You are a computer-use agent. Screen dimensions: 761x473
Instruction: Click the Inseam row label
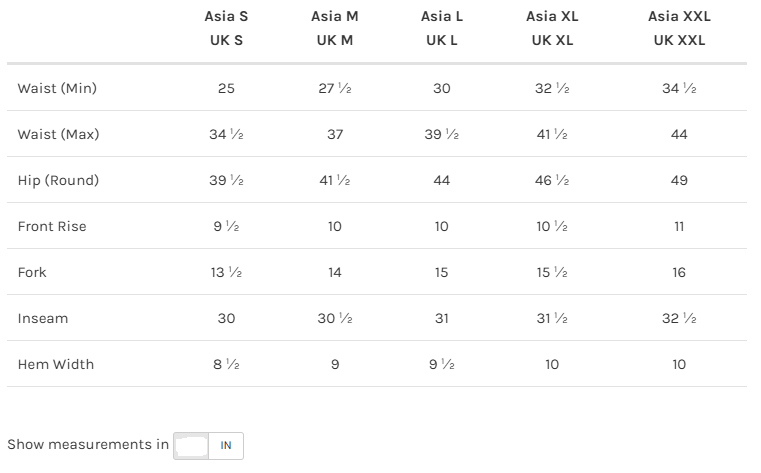[x=41, y=318]
